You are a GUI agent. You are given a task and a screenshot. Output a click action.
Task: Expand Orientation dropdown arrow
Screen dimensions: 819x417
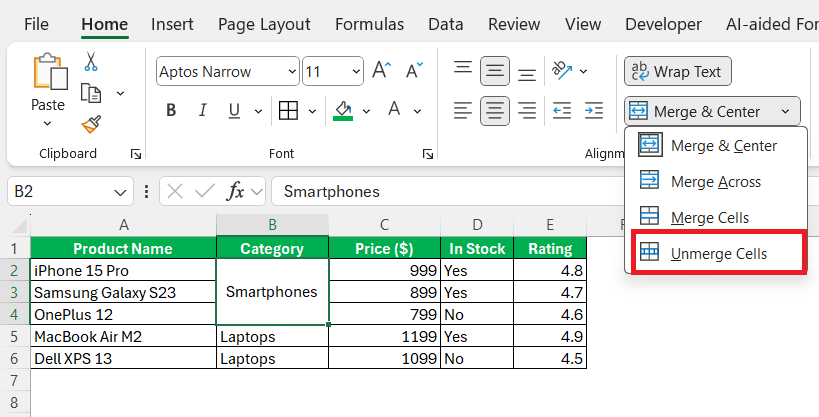coord(584,72)
